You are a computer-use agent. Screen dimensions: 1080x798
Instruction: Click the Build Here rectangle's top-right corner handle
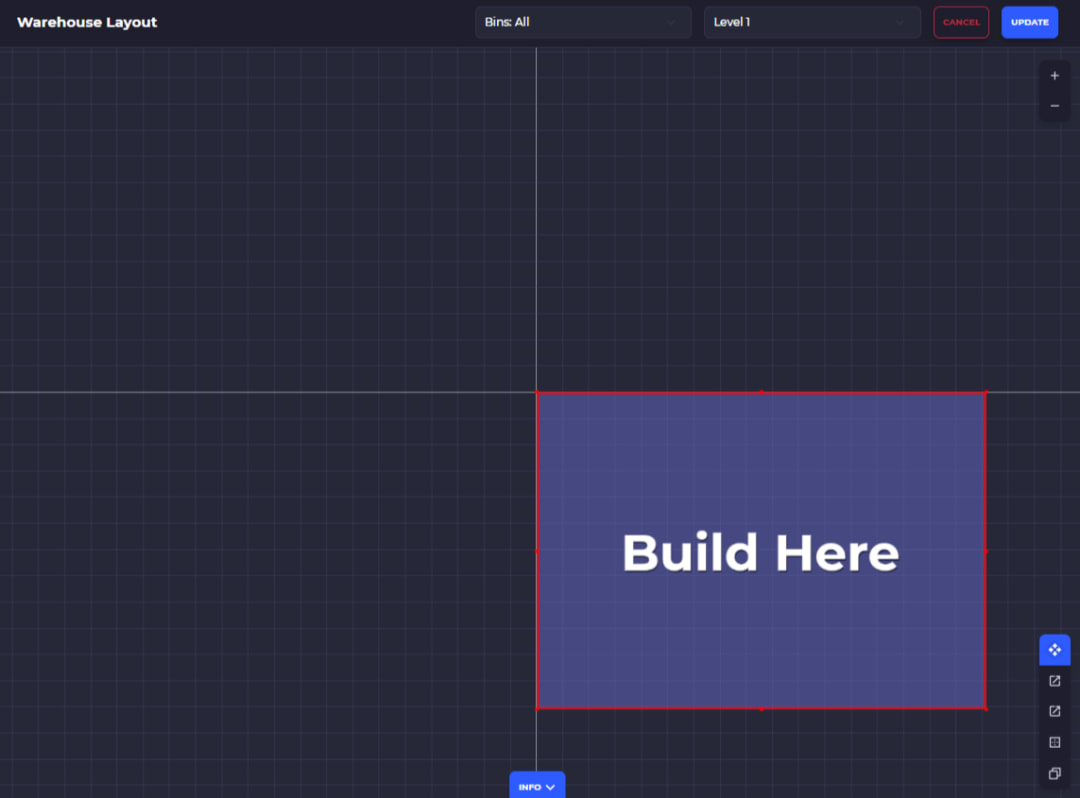coord(986,392)
